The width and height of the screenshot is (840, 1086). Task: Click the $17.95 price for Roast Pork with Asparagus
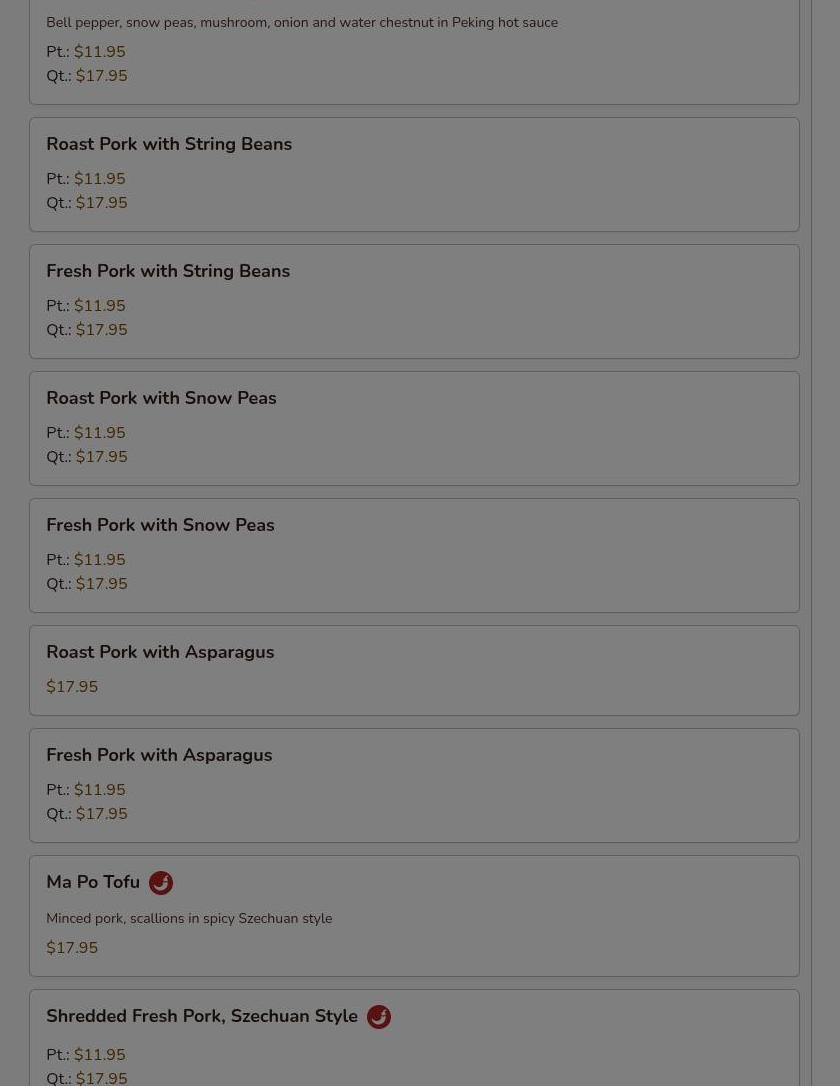pyautogui.click(x=72, y=687)
